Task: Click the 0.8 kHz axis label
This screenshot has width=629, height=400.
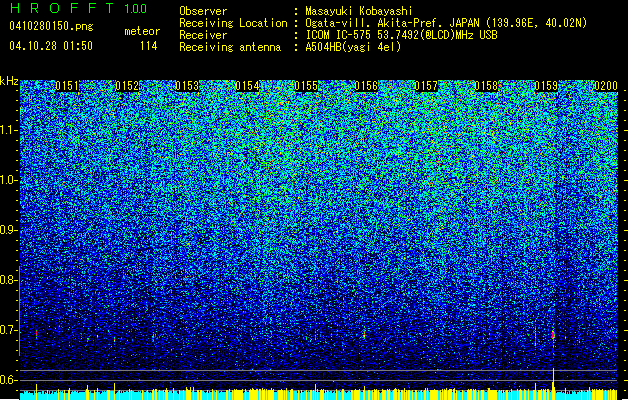Action: [9, 280]
